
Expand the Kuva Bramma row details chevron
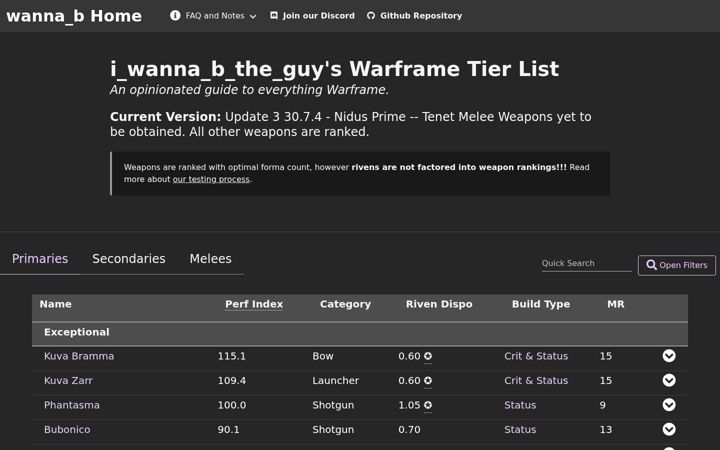tap(669, 356)
